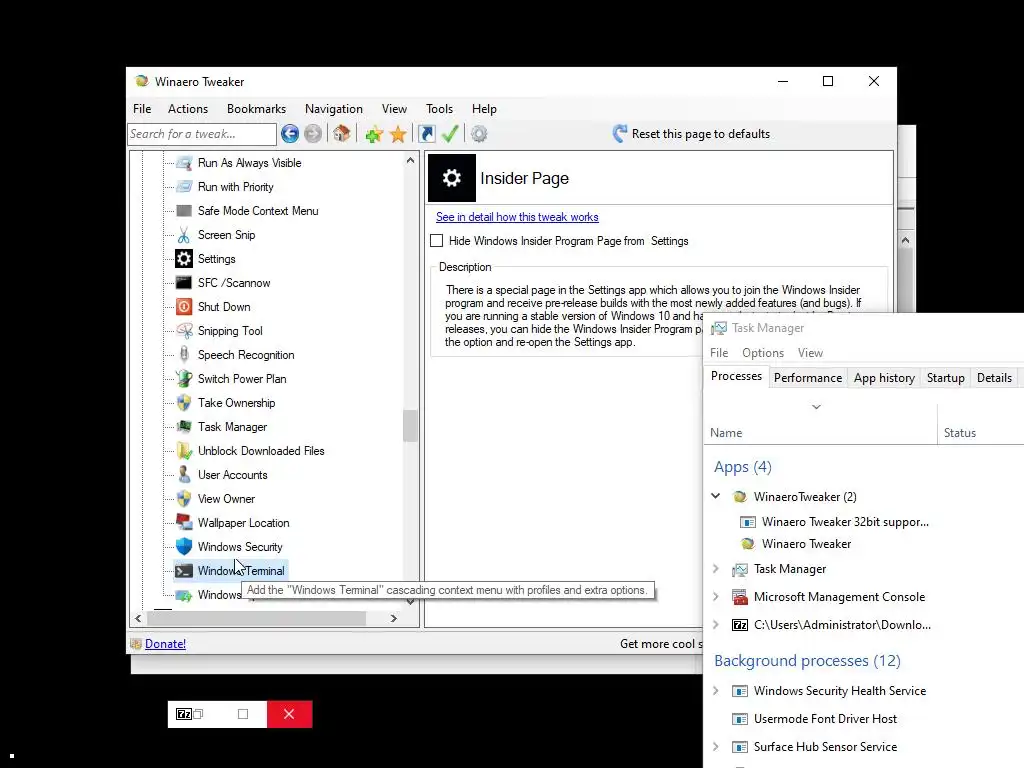
Task: Select Run As Always Visible tree item
Action: 249,163
